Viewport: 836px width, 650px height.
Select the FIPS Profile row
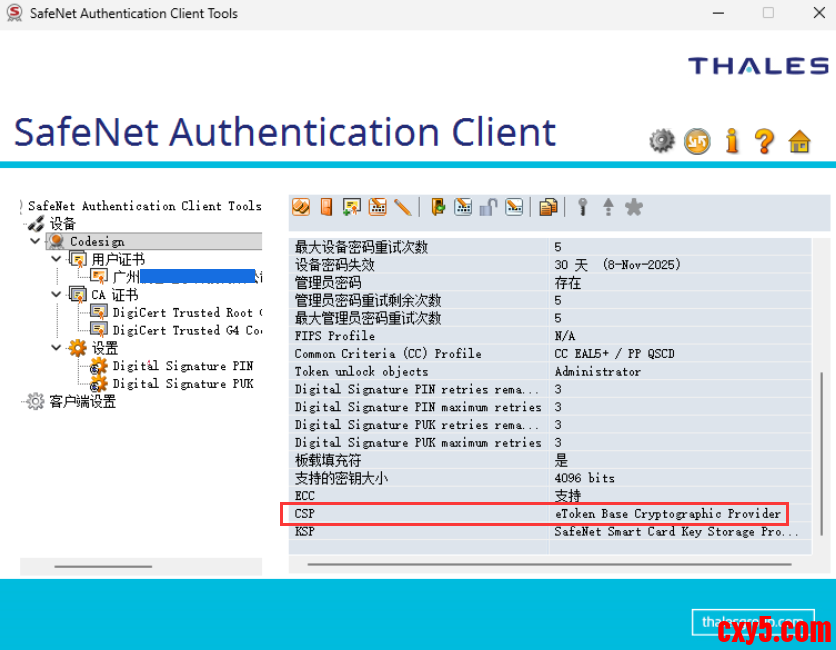click(x=550, y=336)
